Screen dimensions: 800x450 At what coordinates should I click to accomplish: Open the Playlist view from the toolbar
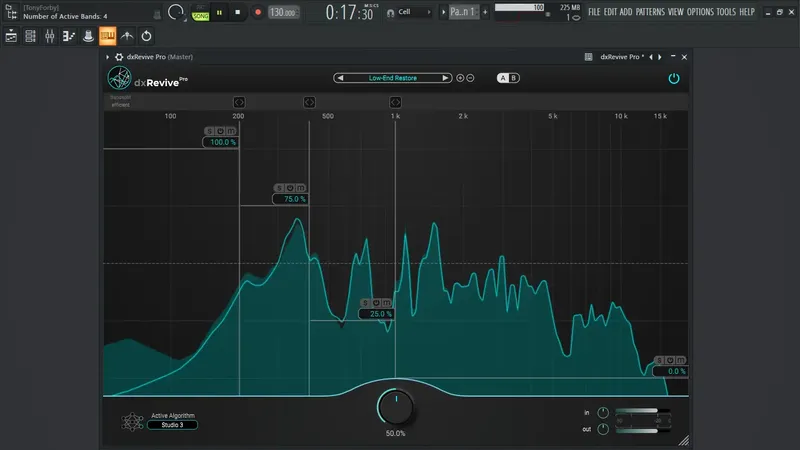pos(11,36)
